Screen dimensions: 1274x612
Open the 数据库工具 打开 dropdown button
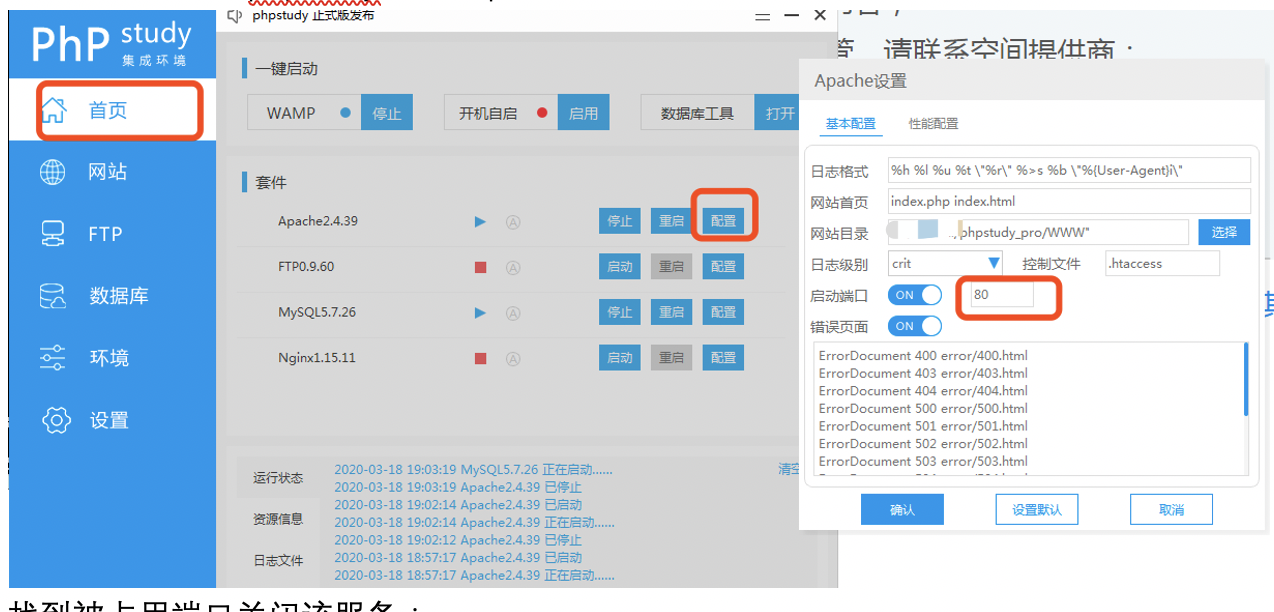pos(780,113)
